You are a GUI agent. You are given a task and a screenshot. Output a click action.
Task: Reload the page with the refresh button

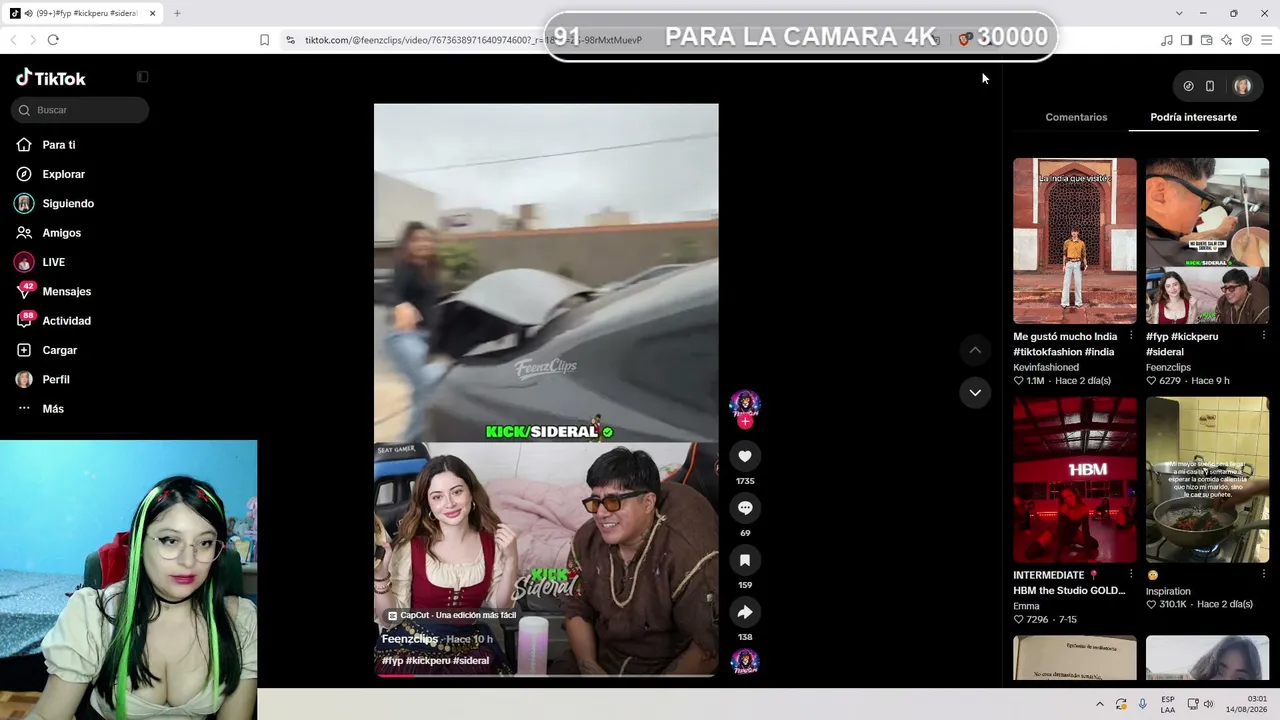point(53,40)
